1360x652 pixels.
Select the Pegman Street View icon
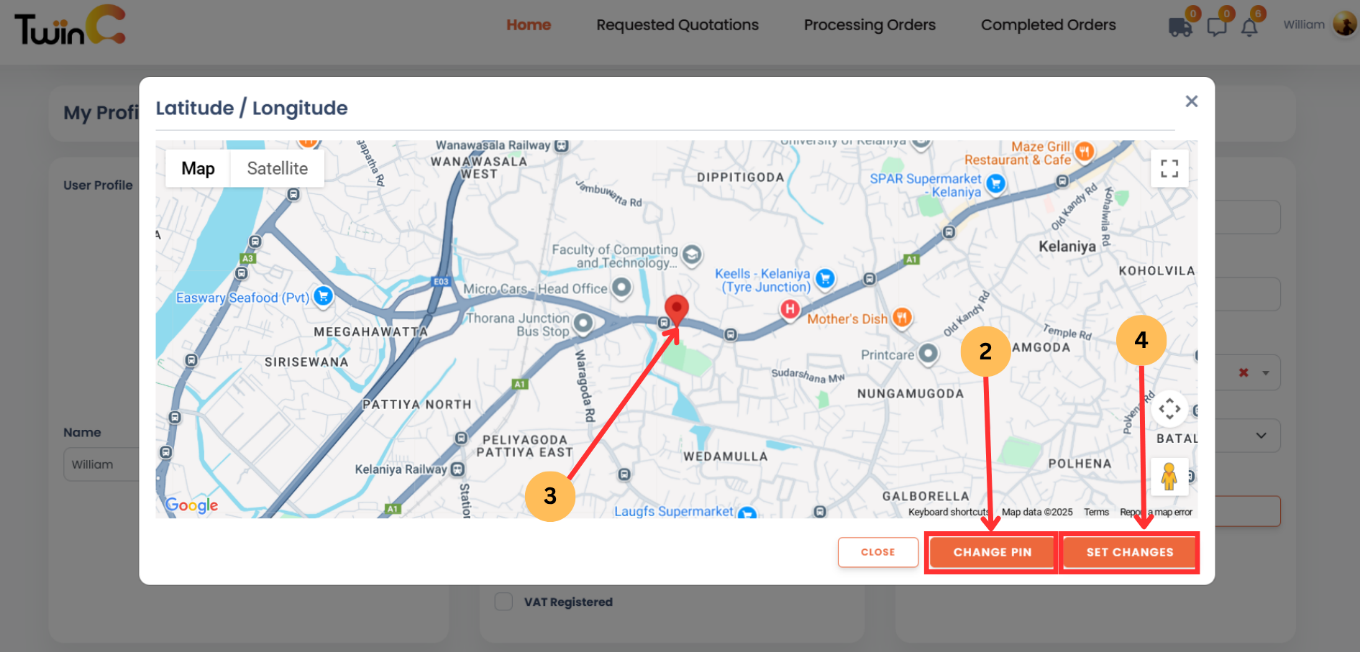(1170, 477)
